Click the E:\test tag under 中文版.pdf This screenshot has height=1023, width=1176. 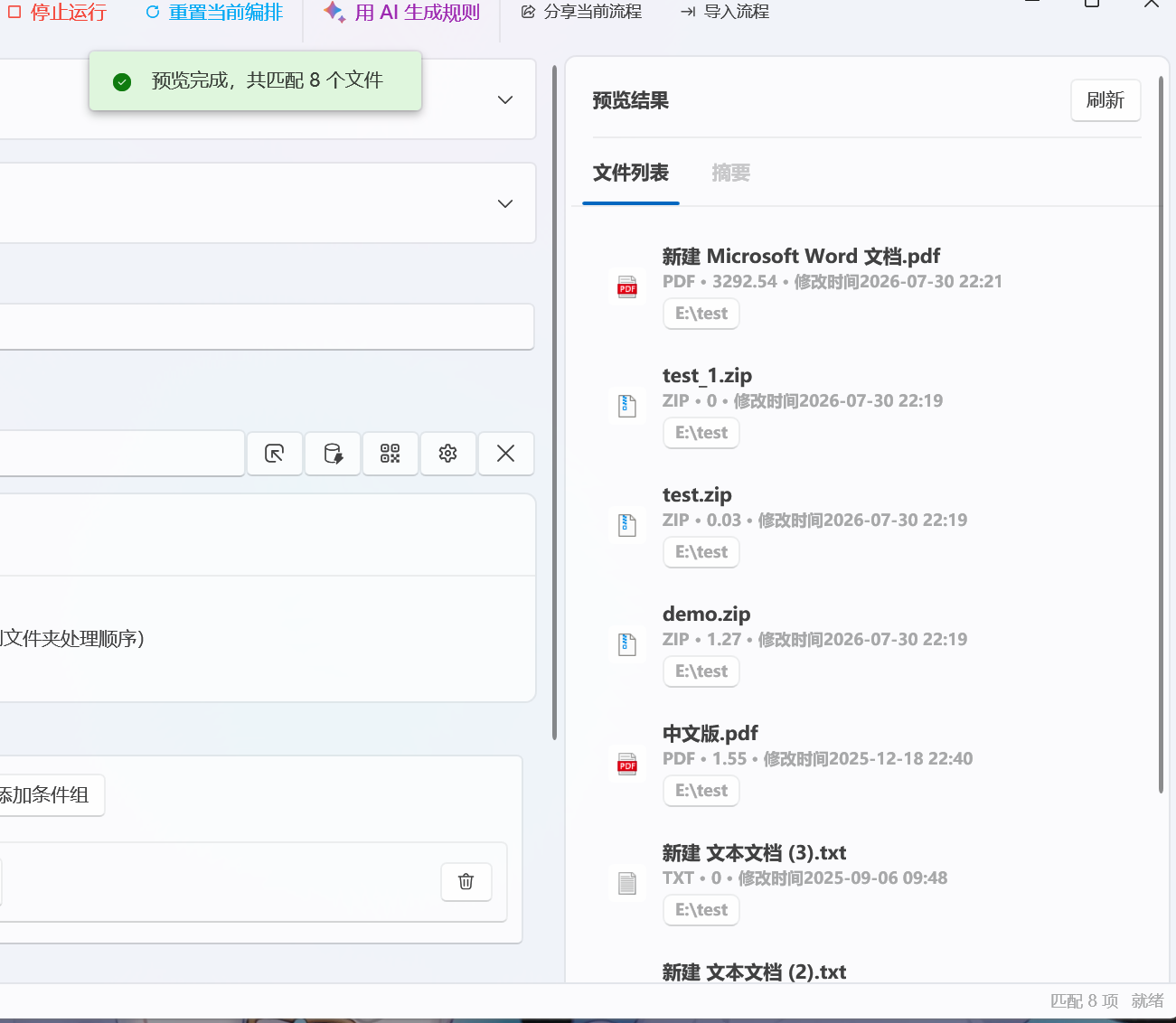(x=701, y=791)
